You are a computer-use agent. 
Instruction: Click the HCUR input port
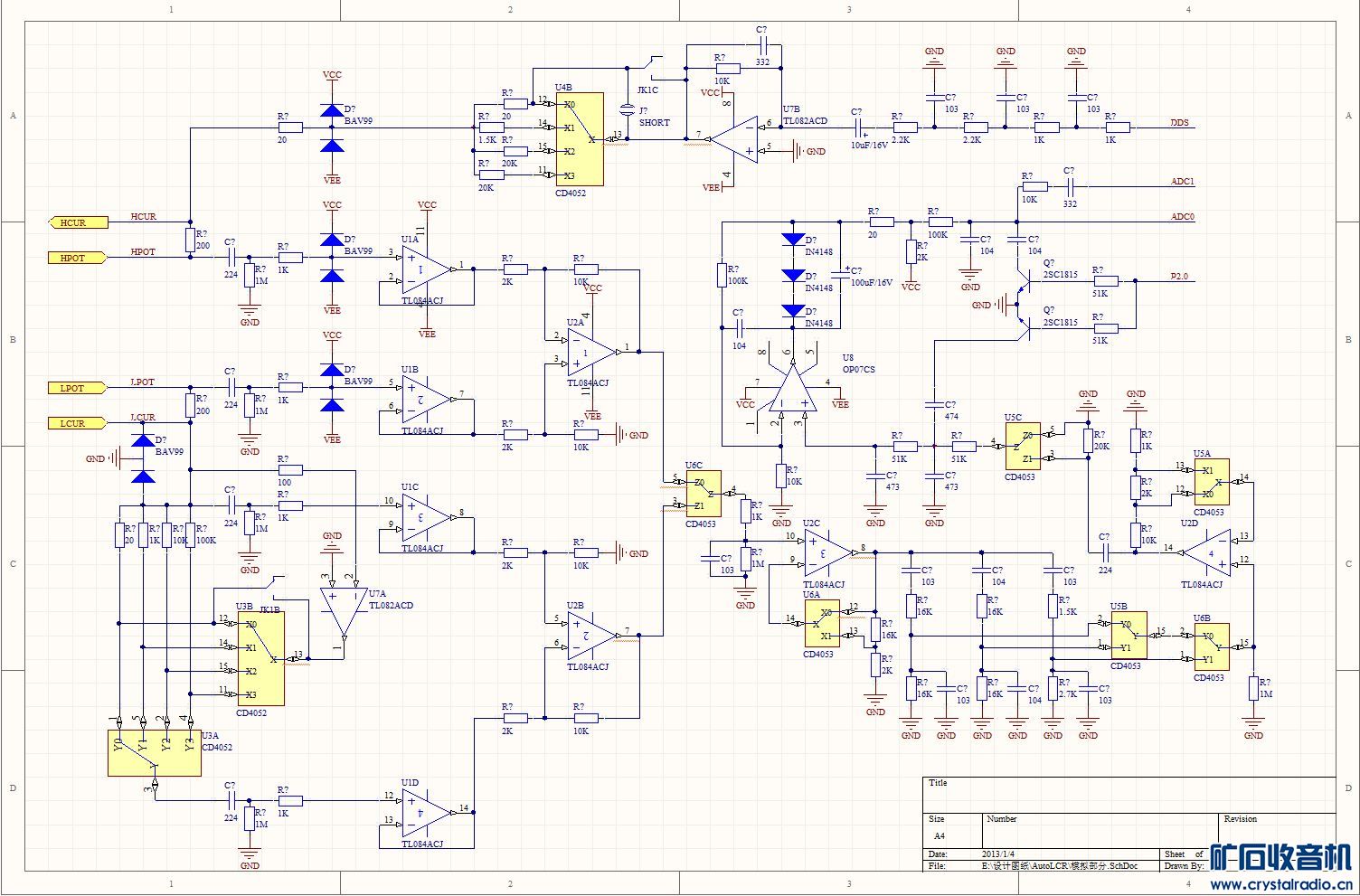pyautogui.click(x=78, y=222)
